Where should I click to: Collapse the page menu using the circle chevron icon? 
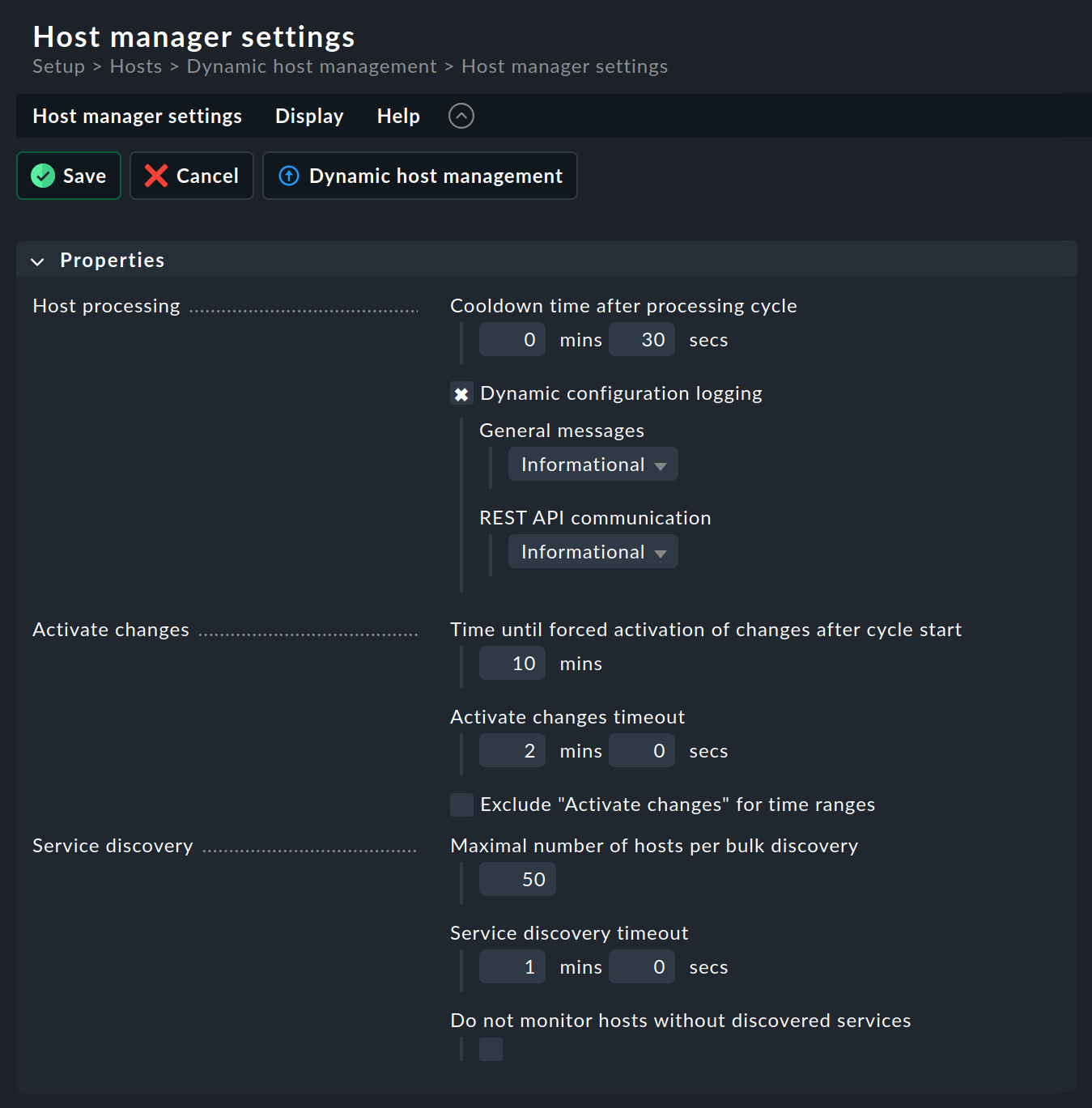coord(461,116)
